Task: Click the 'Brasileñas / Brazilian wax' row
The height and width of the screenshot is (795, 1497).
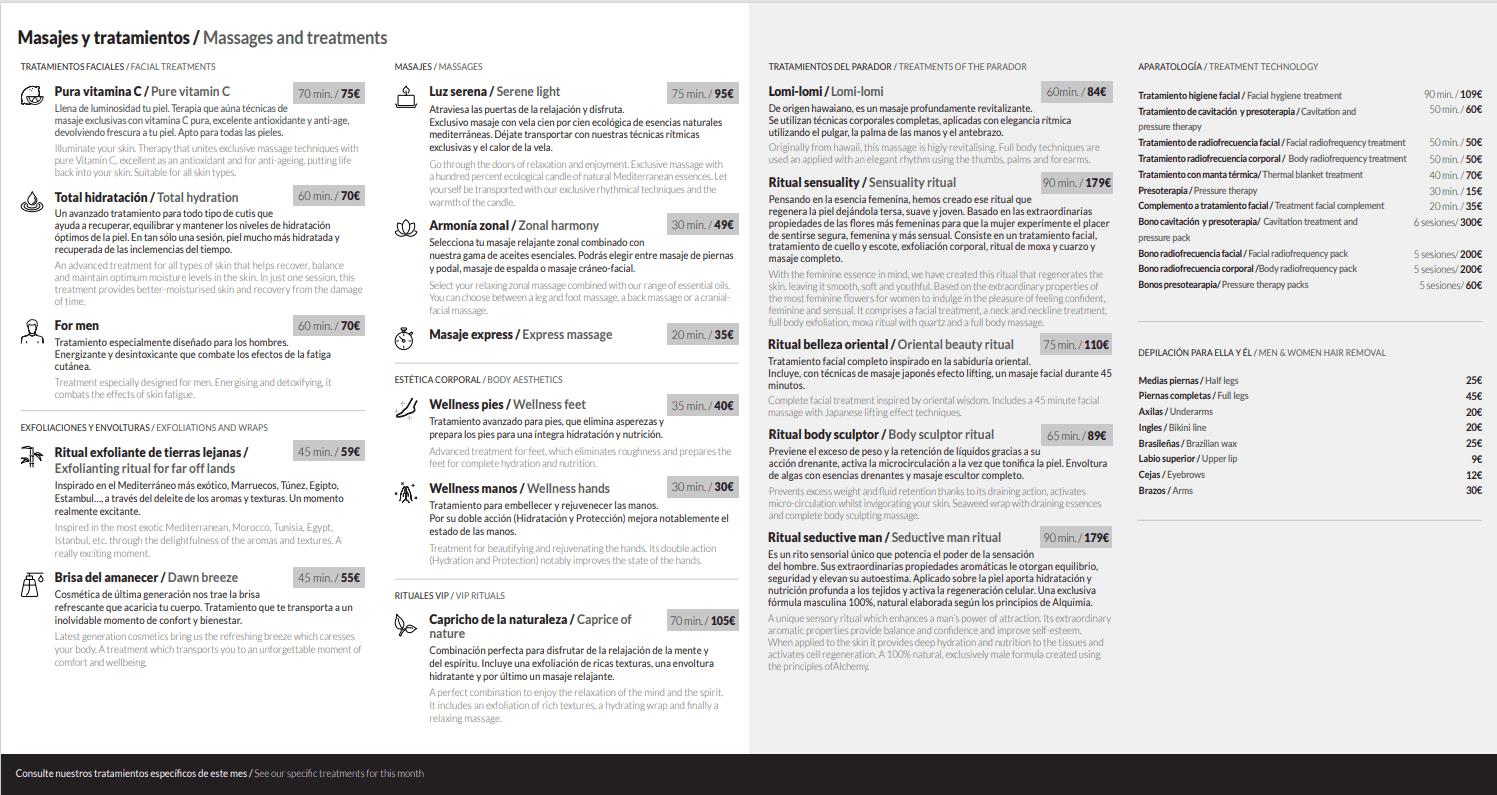Action: 1310,443
